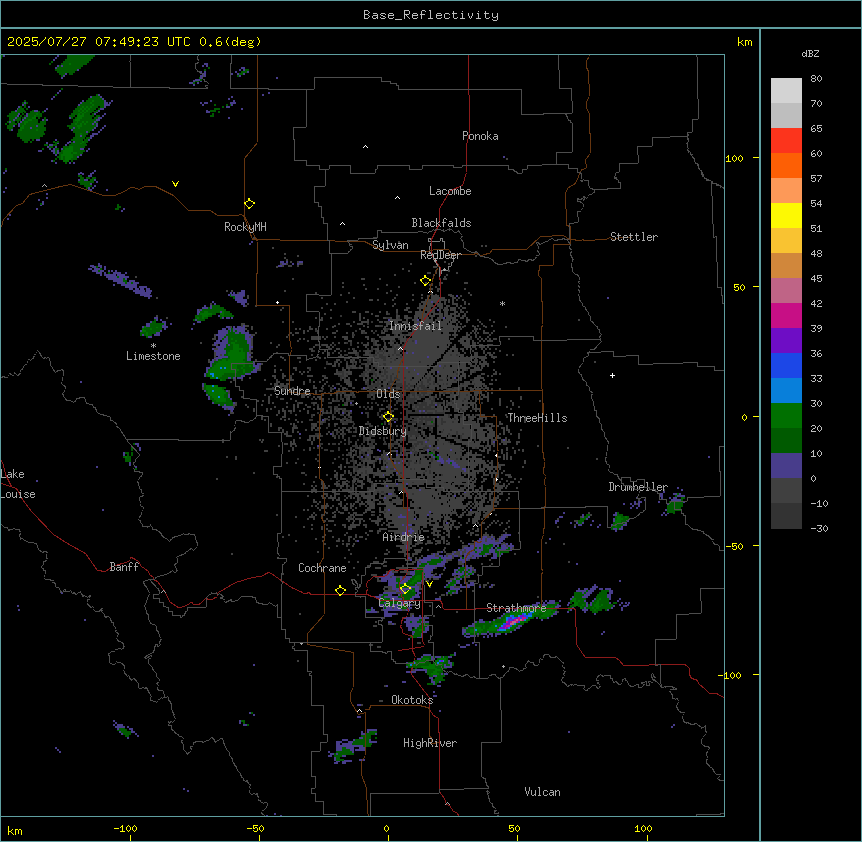This screenshot has width=862, height=842.
Task: Click the RedDeer city label
Action: coord(440,255)
